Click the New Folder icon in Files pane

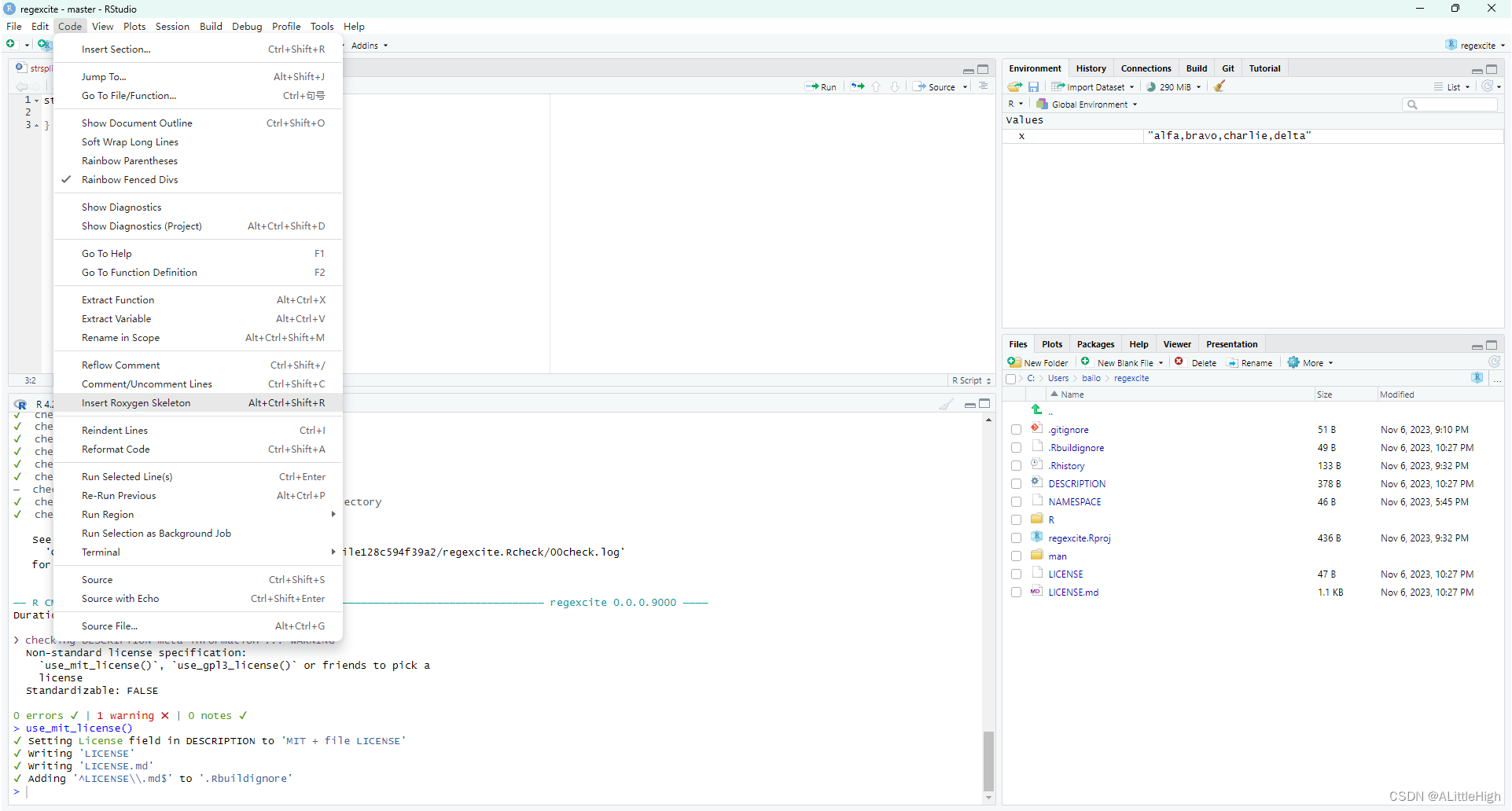pos(1014,362)
